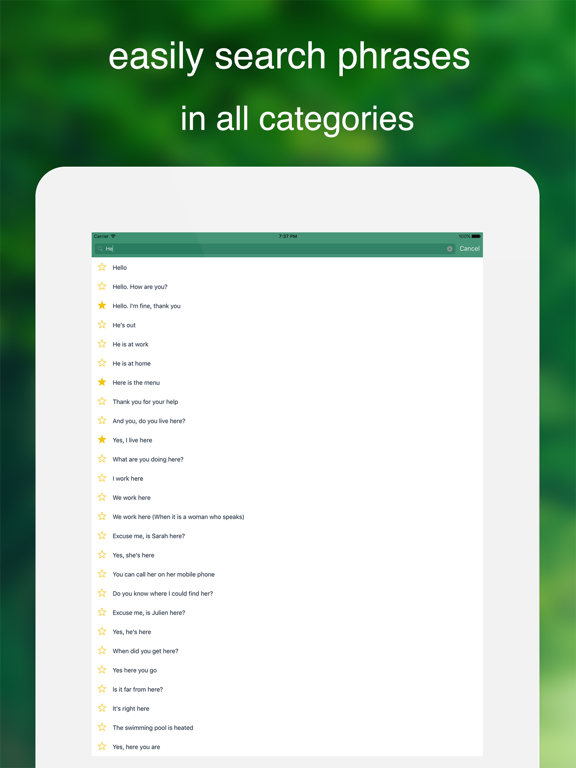Viewport: 576px width, 768px height.
Task: Click the search magnifier icon
Action: click(100, 249)
